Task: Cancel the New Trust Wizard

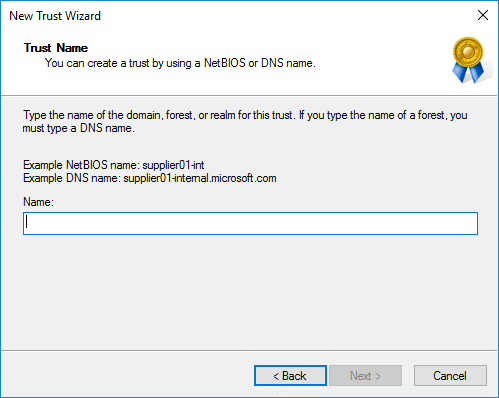Action: click(450, 376)
